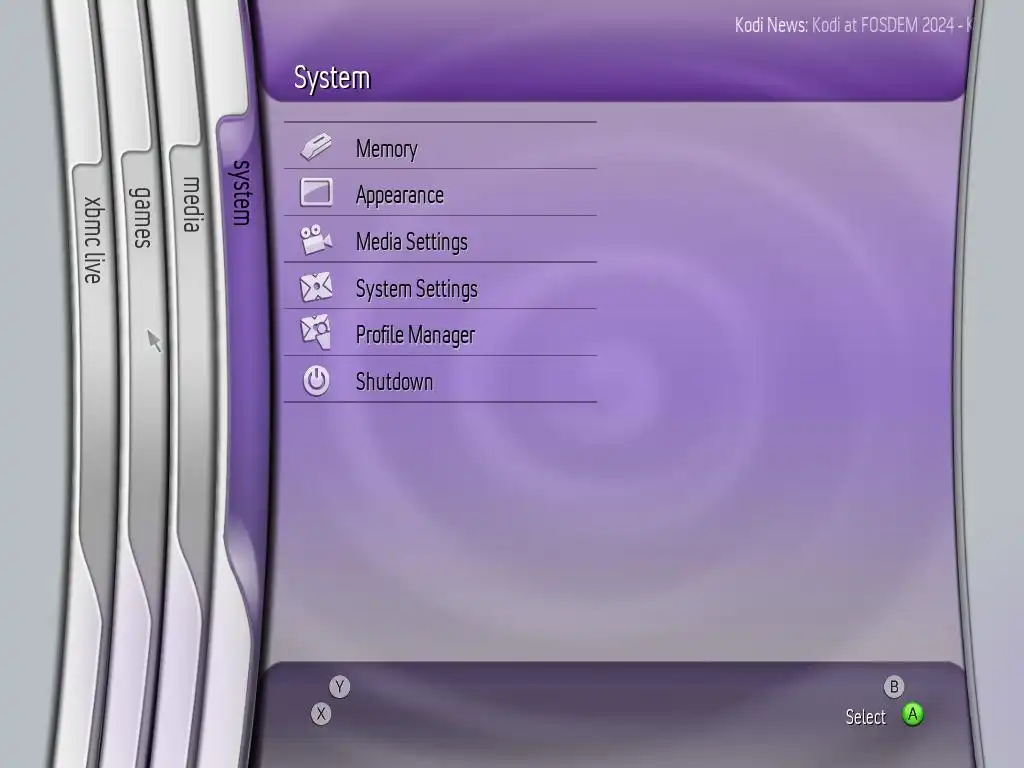Click the X button icon

(321, 713)
